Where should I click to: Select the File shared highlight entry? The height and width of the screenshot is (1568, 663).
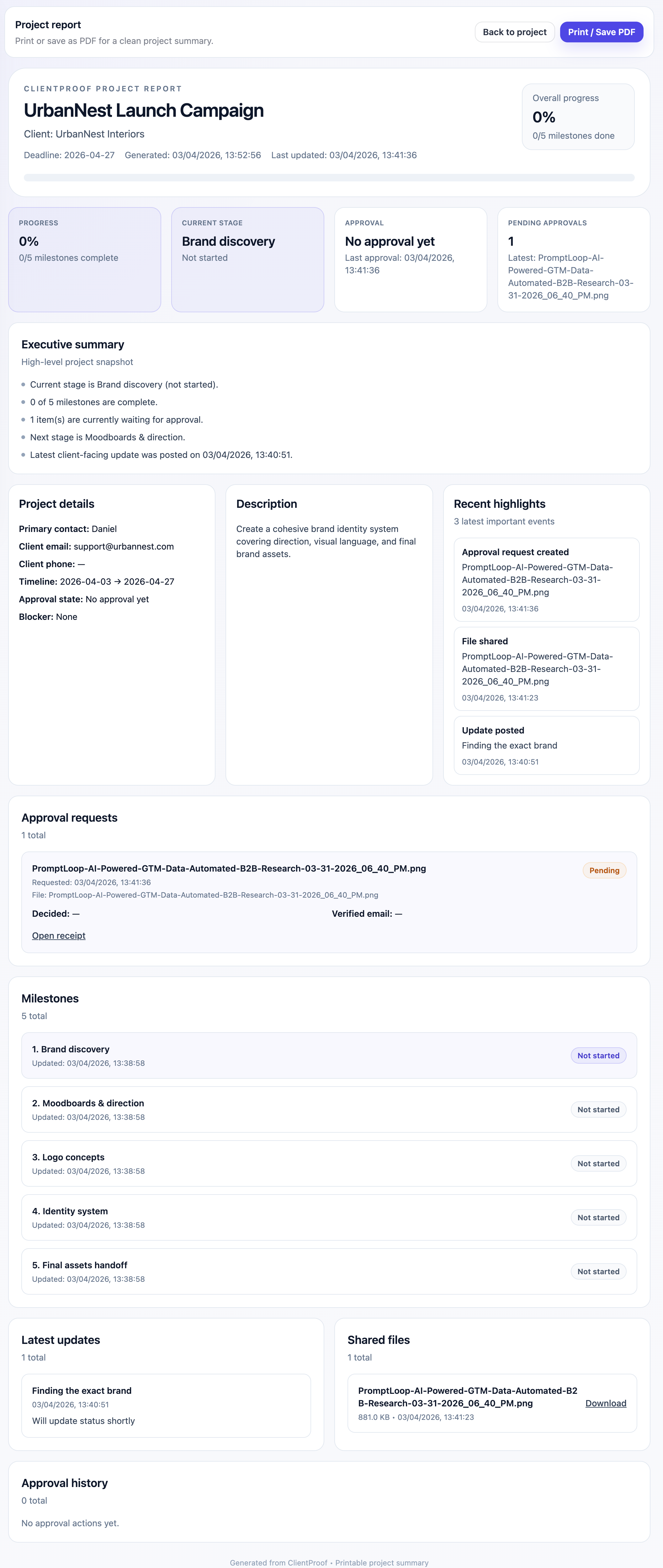[x=546, y=669]
